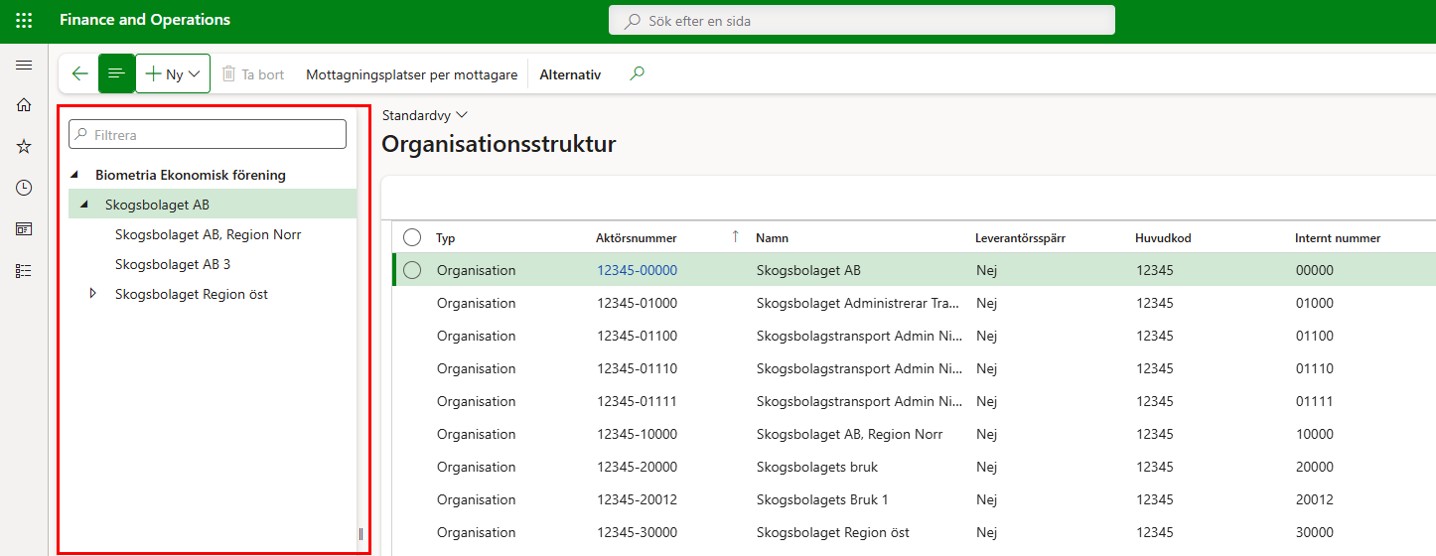Select the 12345-10000 cell
1436x556 pixels.
[637, 434]
